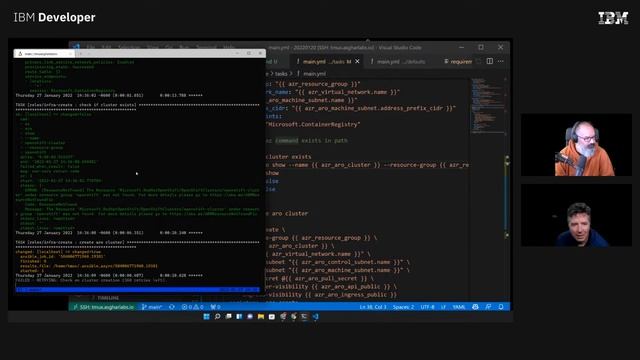Screen dimensions: 640x360
Task: Change indentation via Spaces: 2
Action: click(x=403, y=307)
